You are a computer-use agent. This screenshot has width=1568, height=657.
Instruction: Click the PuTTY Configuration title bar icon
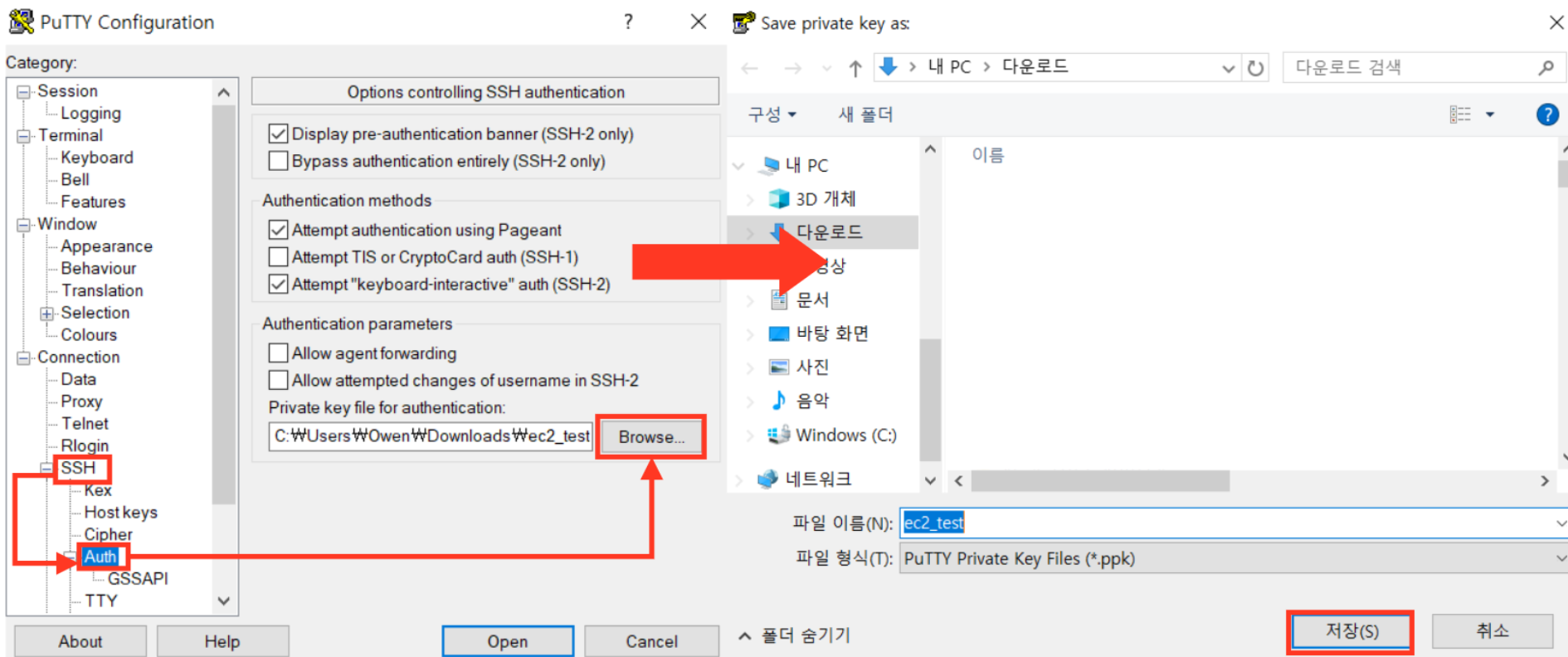(21, 22)
